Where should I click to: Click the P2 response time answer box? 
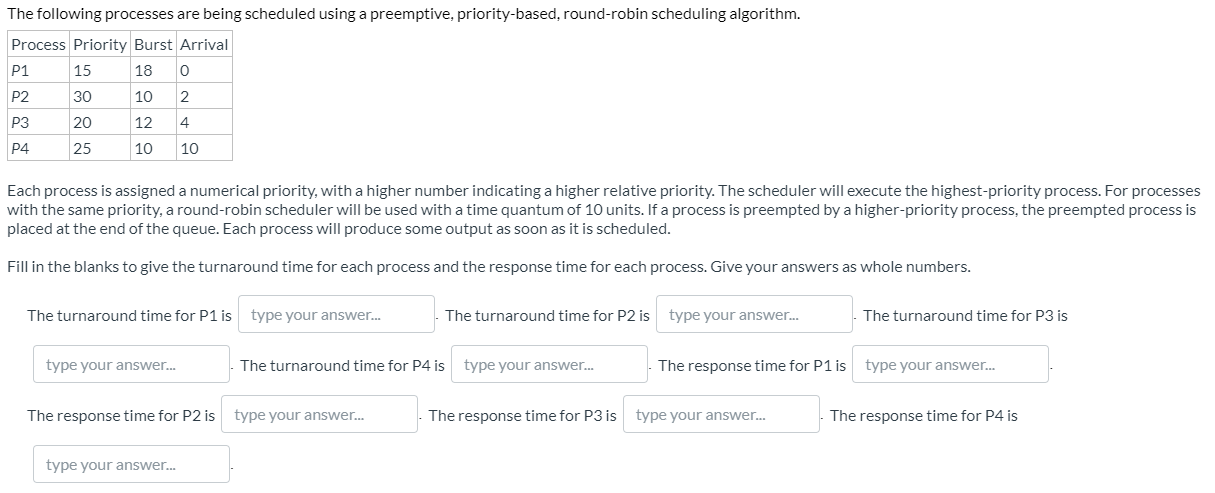(x=320, y=414)
